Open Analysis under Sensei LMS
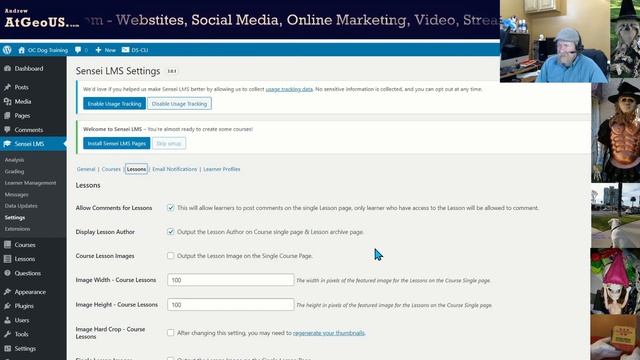Viewport: 640px width, 360px height. 14,160
